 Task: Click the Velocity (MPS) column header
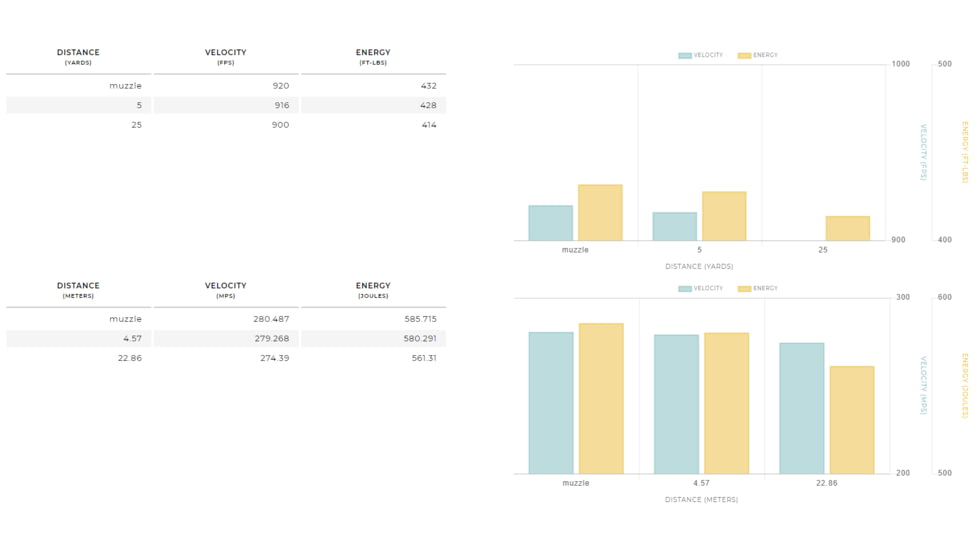(x=225, y=290)
